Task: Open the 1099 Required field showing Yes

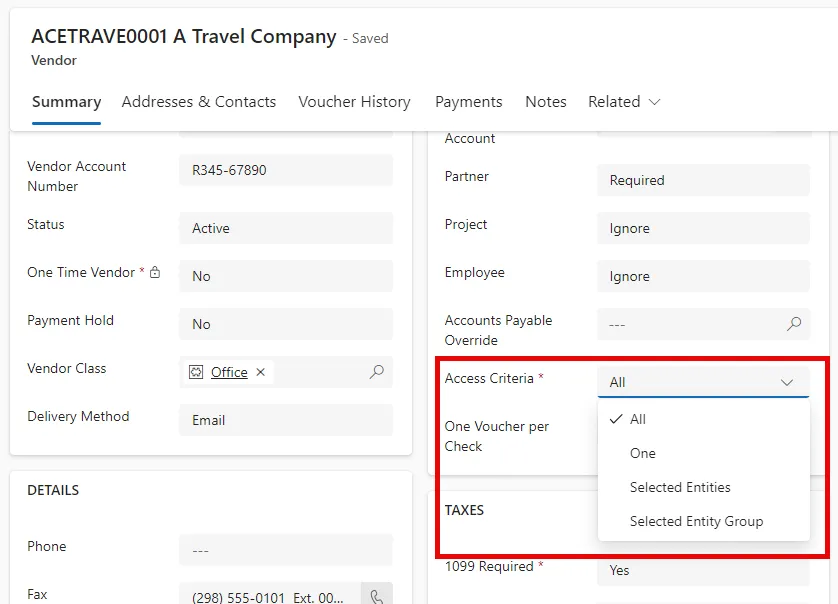Action: click(x=703, y=570)
